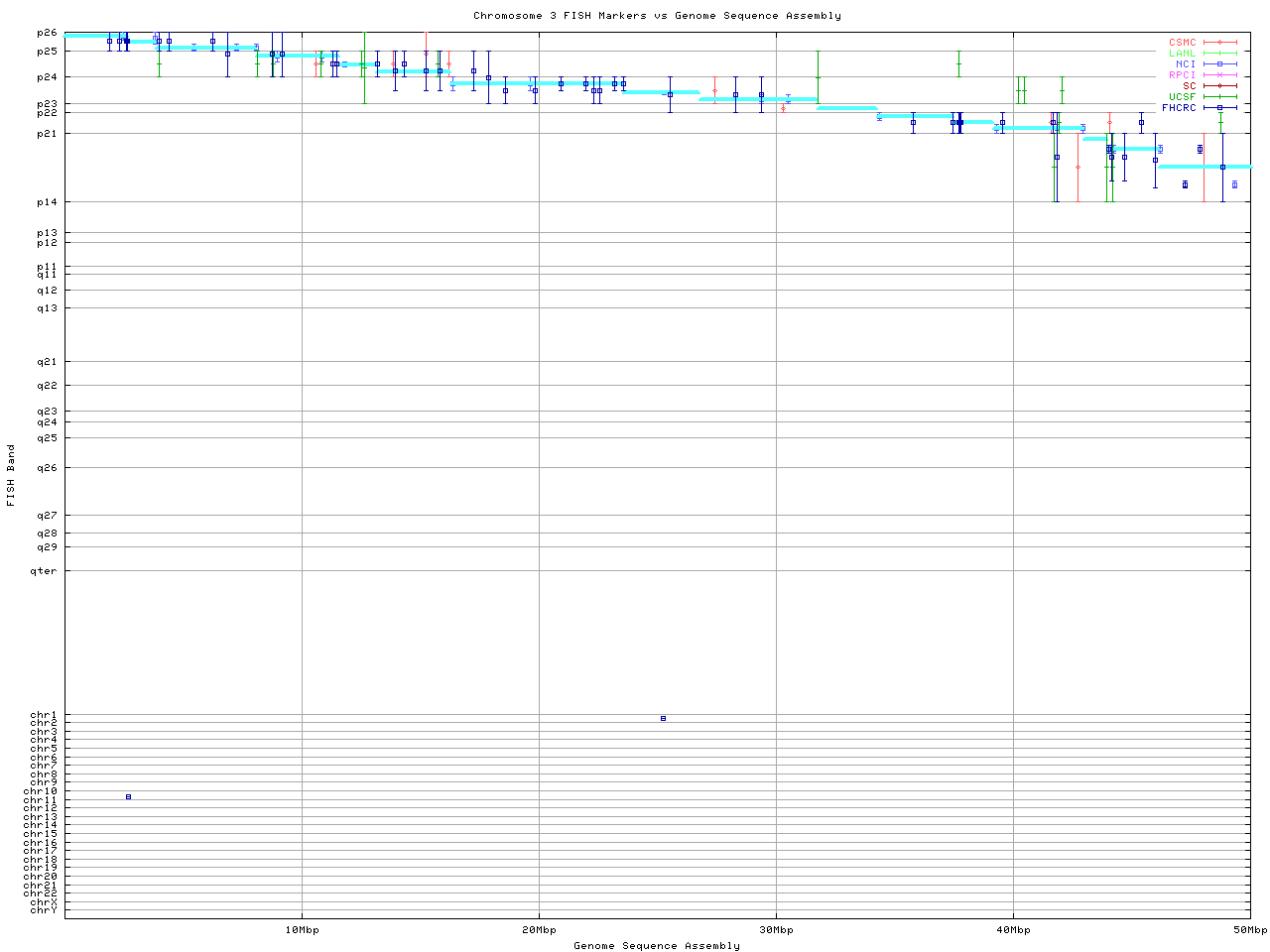Pick the UCSF legend marker symbol
The height and width of the screenshot is (952, 1270).
(1219, 97)
